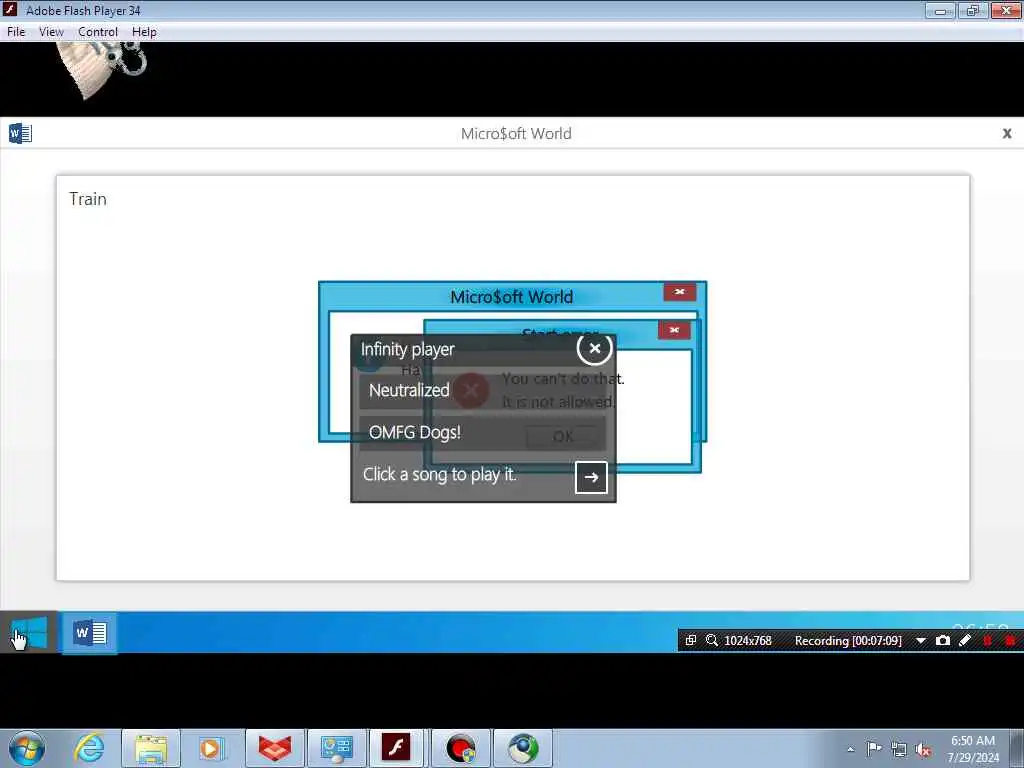Click the Word icon in Micro$oft World header
This screenshot has height=768, width=1024.
click(x=20, y=133)
